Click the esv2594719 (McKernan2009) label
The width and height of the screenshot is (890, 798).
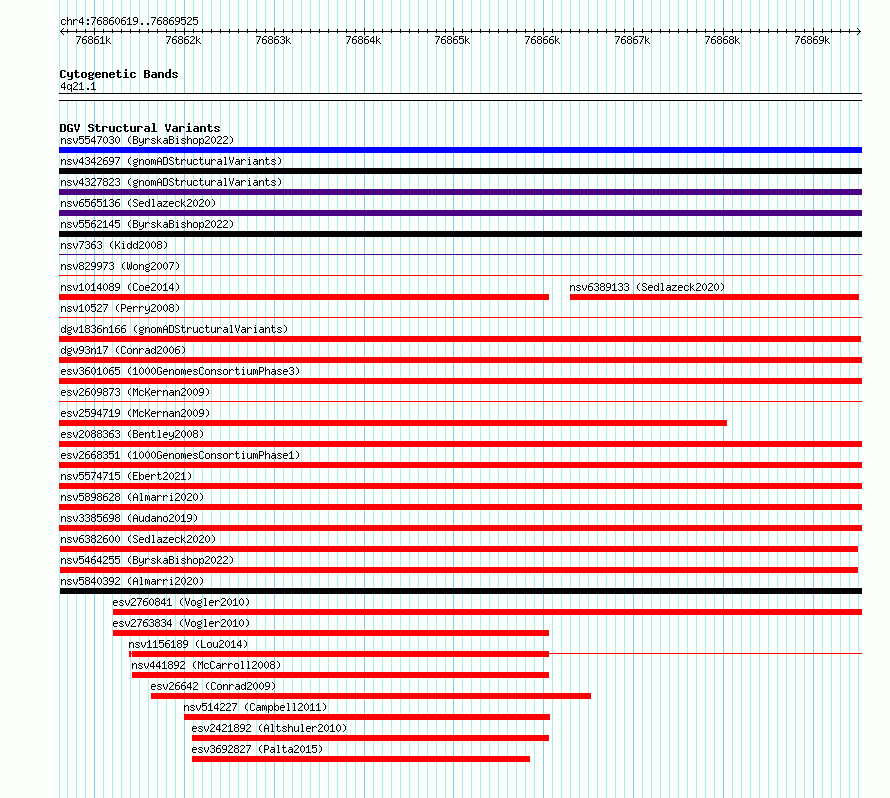pyautogui.click(x=135, y=413)
